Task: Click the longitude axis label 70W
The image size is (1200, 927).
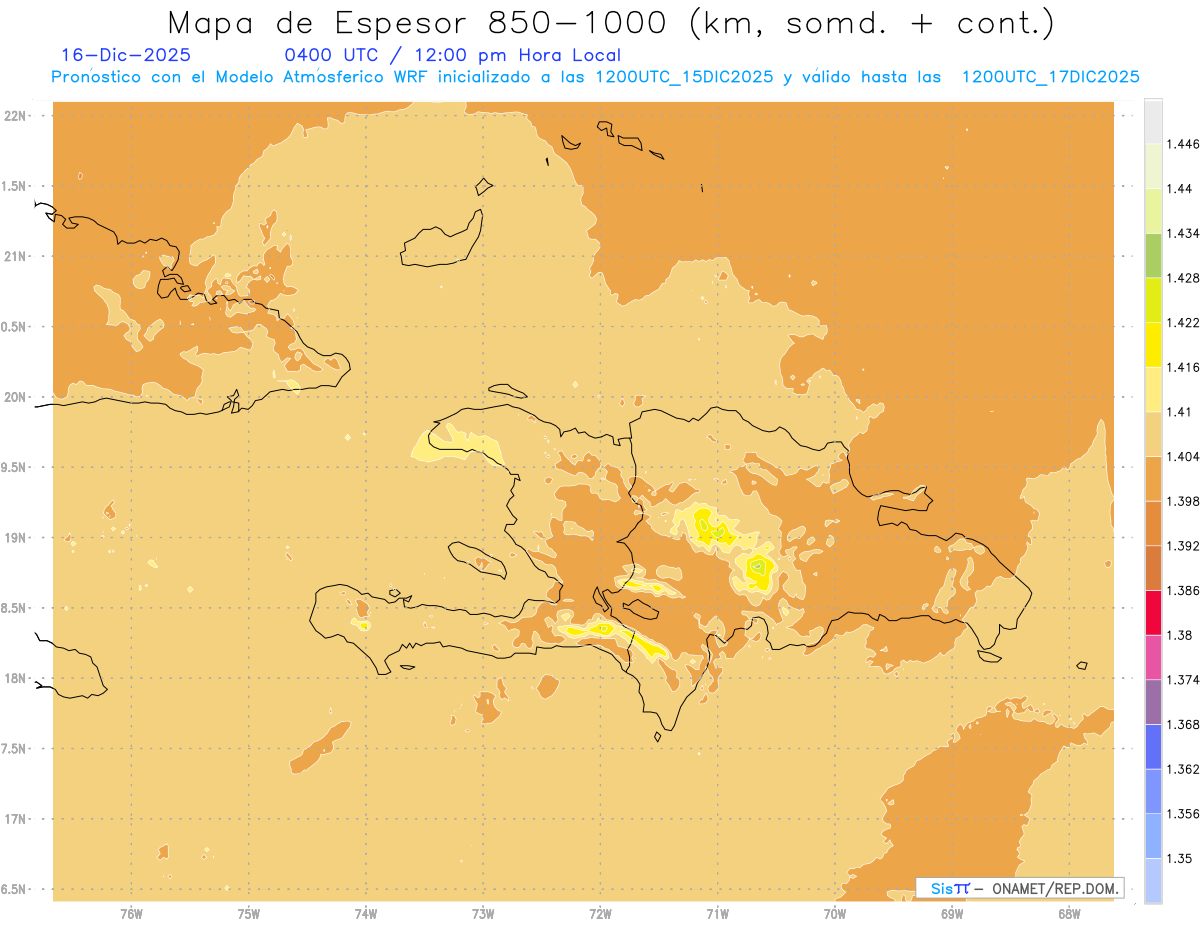Action: coord(834,914)
